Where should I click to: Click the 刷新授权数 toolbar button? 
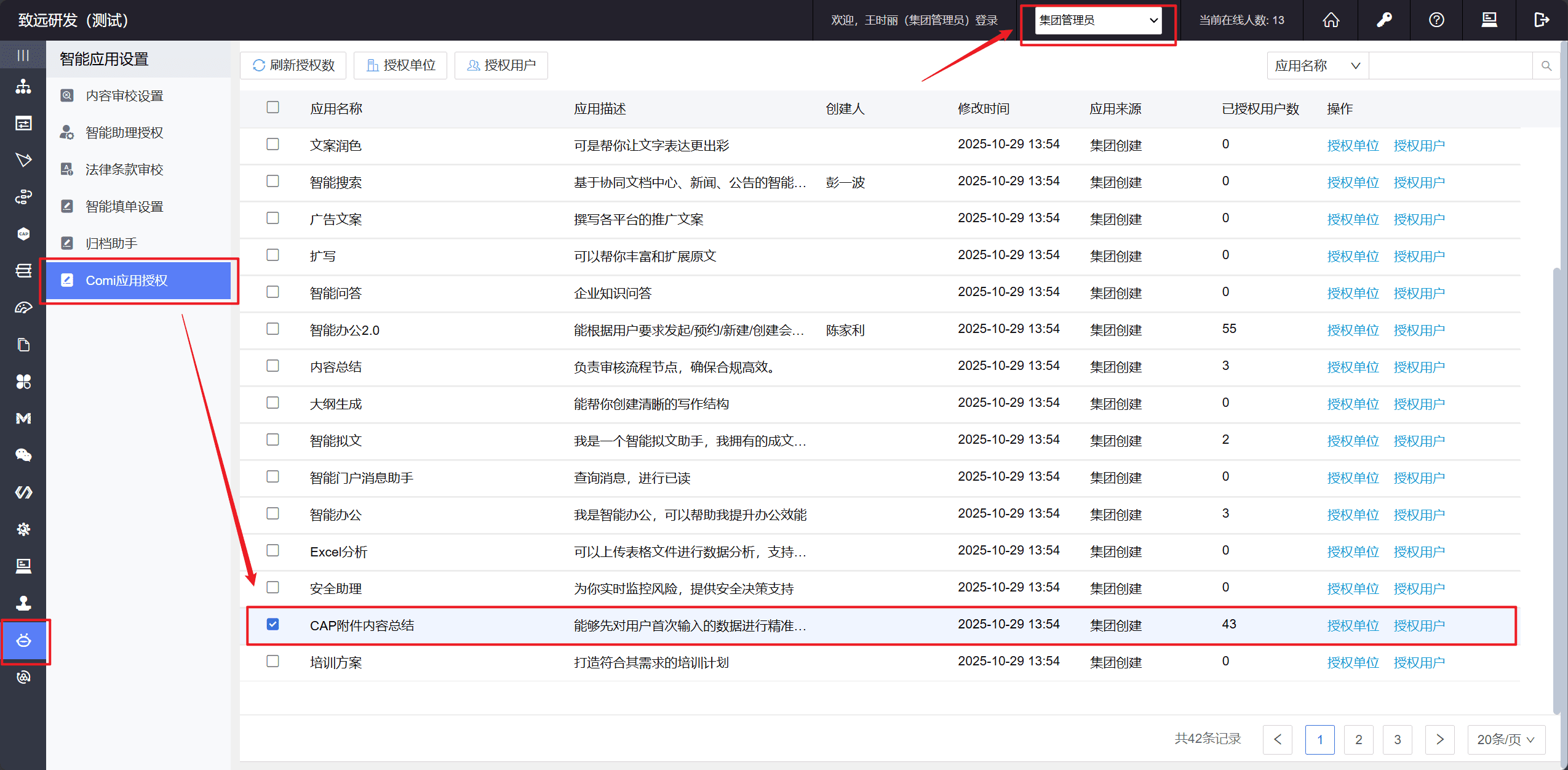(293, 65)
